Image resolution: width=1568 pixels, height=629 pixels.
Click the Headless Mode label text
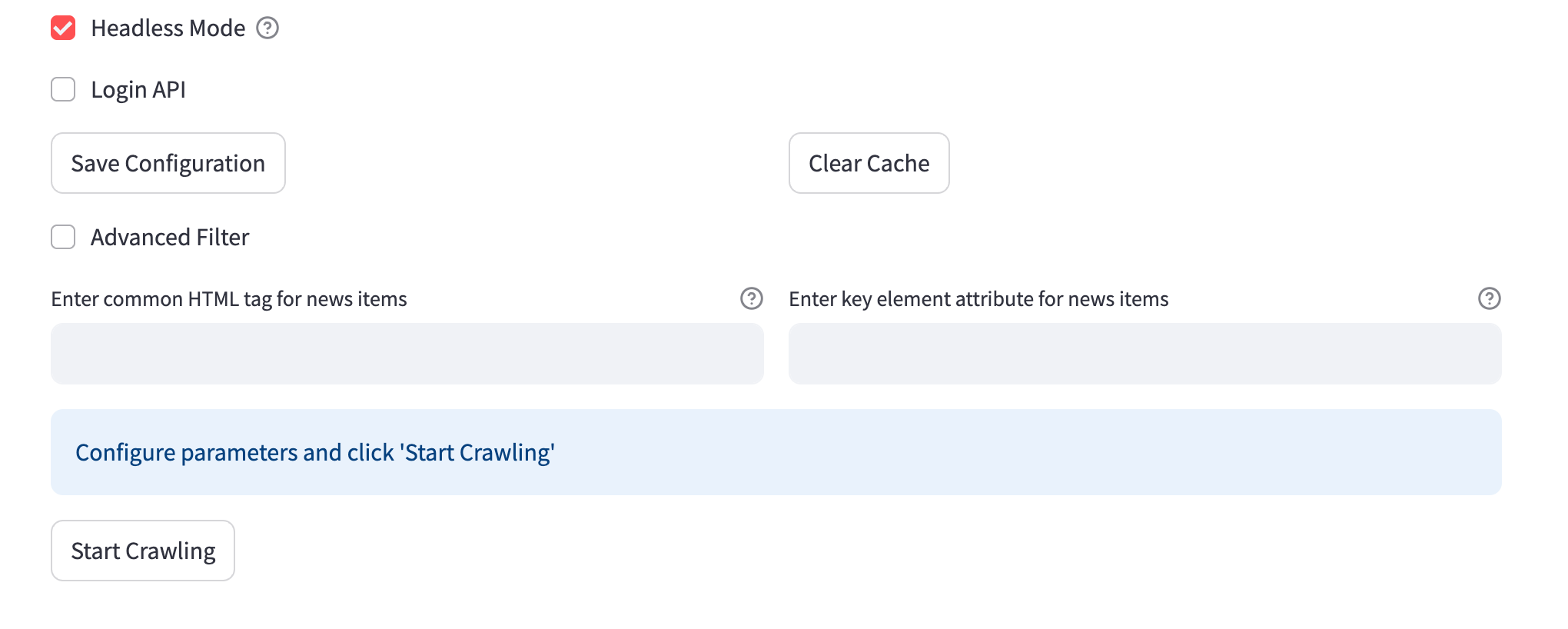pos(168,28)
